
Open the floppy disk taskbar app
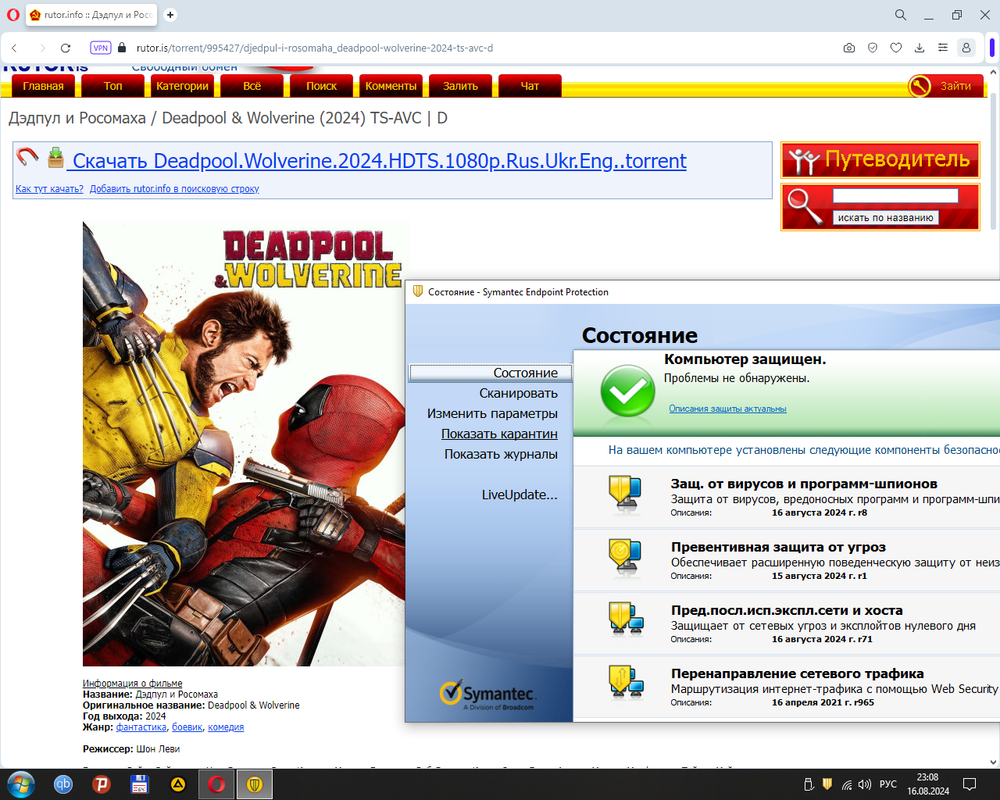[140, 784]
